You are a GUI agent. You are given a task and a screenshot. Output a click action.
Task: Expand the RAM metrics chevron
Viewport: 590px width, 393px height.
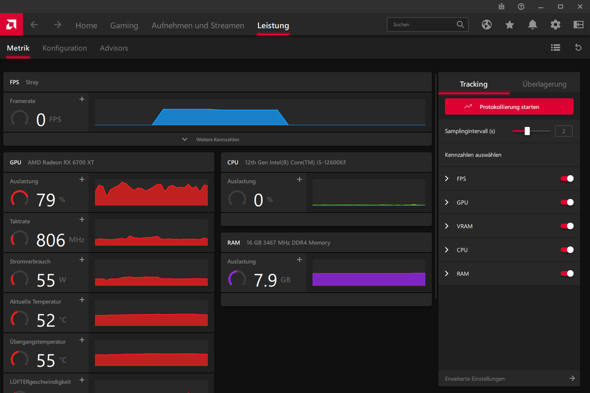[x=447, y=273]
